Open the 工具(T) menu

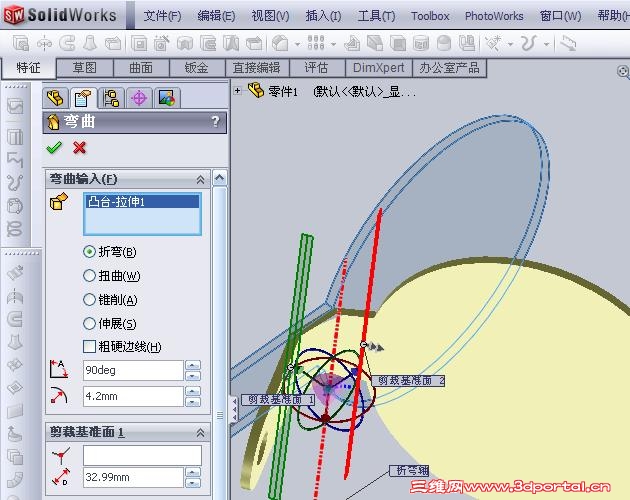tap(376, 16)
